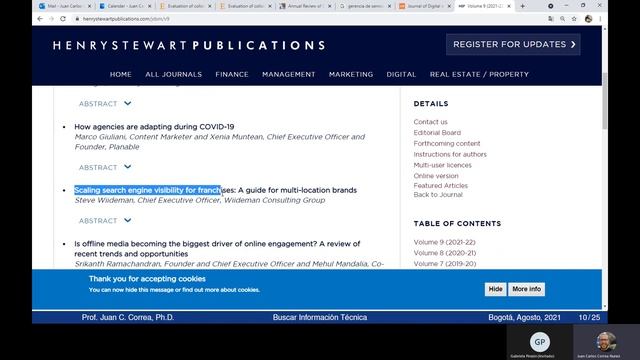Open the MARKETING navigation item
Image resolution: width=640 pixels, height=360 pixels.
pyautogui.click(x=351, y=74)
